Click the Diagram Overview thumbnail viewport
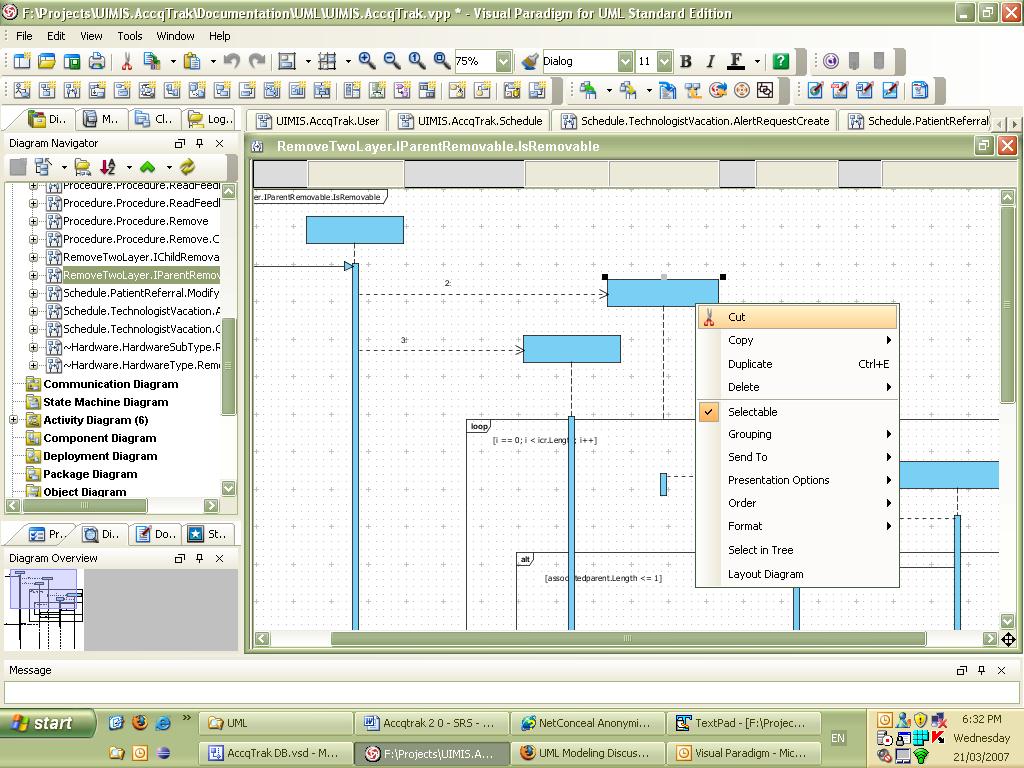 pos(43,590)
